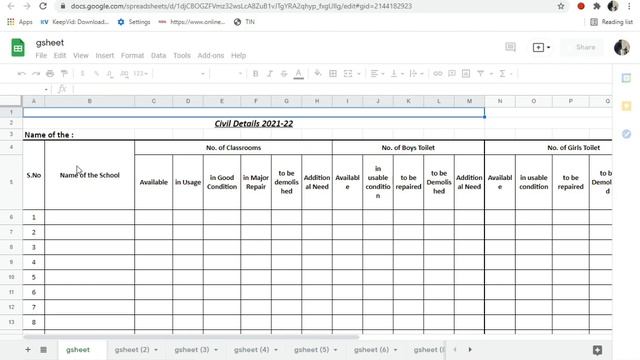The width and height of the screenshot is (640, 360).
Task: Redo the last undone action
Action: (36, 73)
